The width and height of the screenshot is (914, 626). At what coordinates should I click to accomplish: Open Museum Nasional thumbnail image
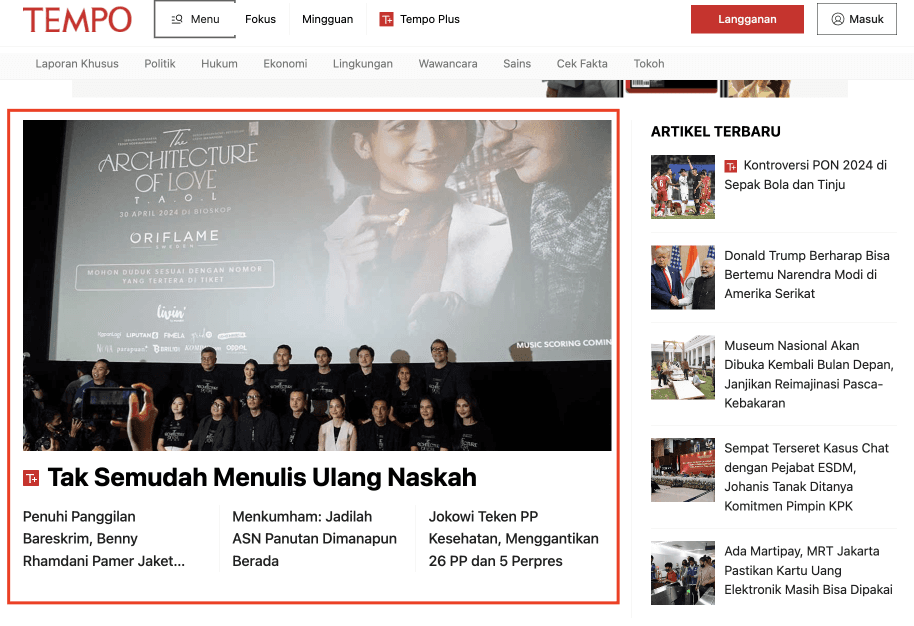pyautogui.click(x=683, y=367)
